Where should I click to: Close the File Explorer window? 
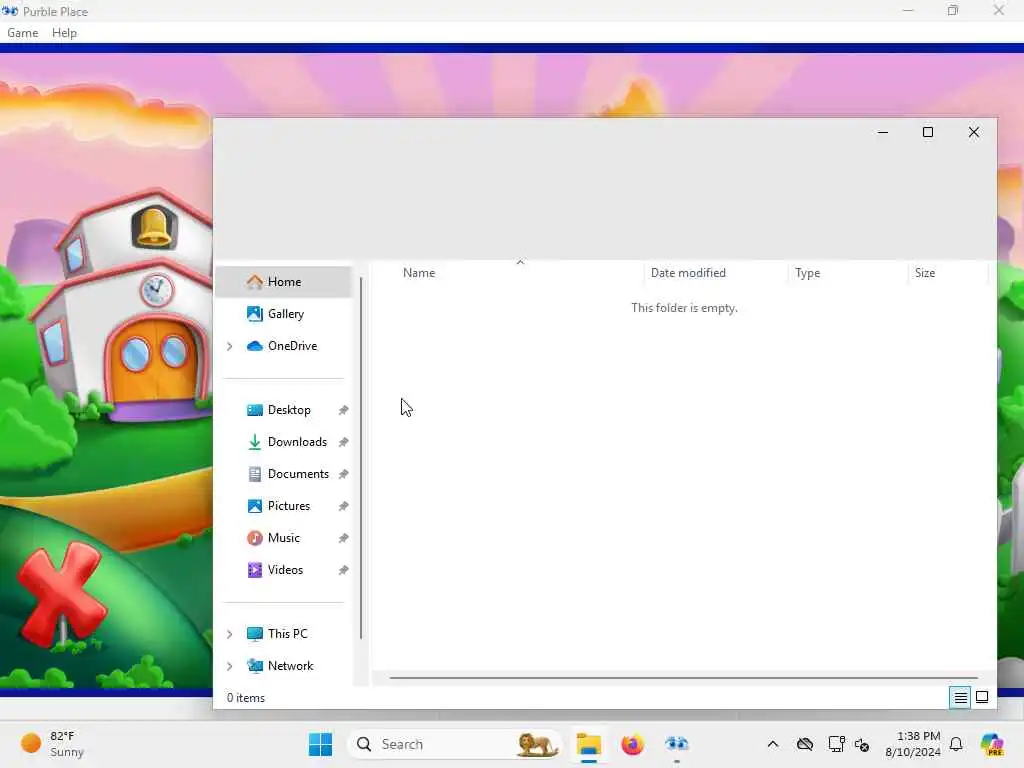973,132
